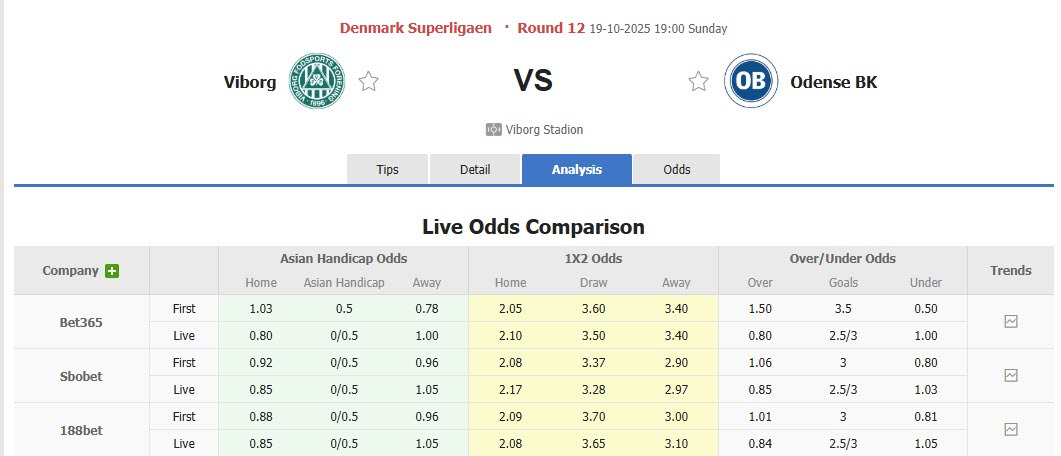This screenshot has width=1061, height=456.
Task: Click the Viborg team crest logo
Action: 317,82
